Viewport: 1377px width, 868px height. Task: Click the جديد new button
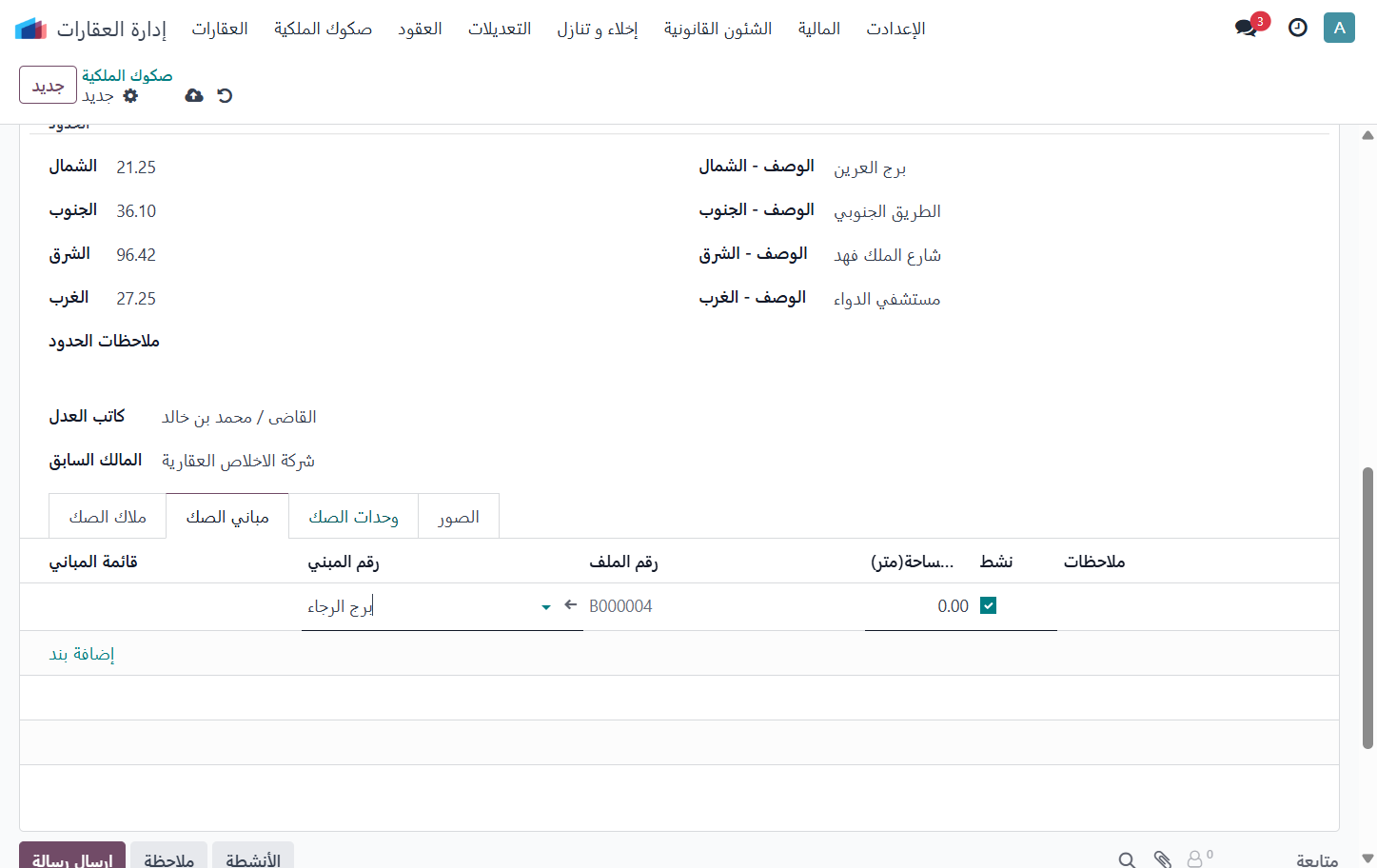coord(48,86)
